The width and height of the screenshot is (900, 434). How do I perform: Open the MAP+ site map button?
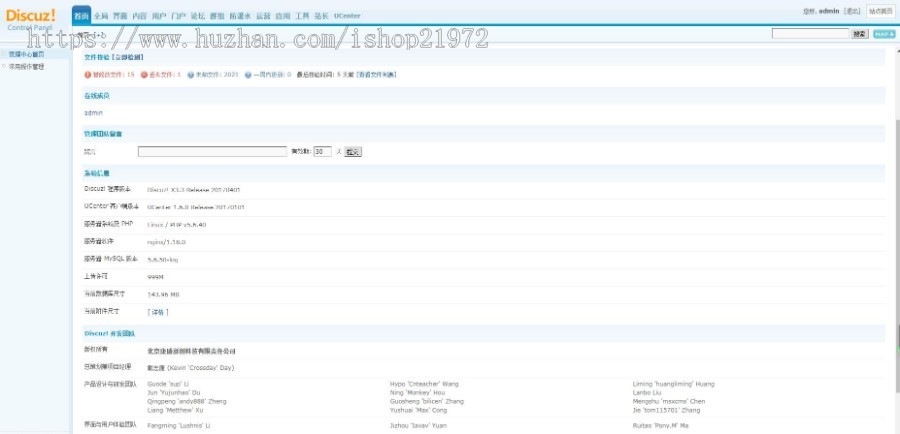click(883, 34)
